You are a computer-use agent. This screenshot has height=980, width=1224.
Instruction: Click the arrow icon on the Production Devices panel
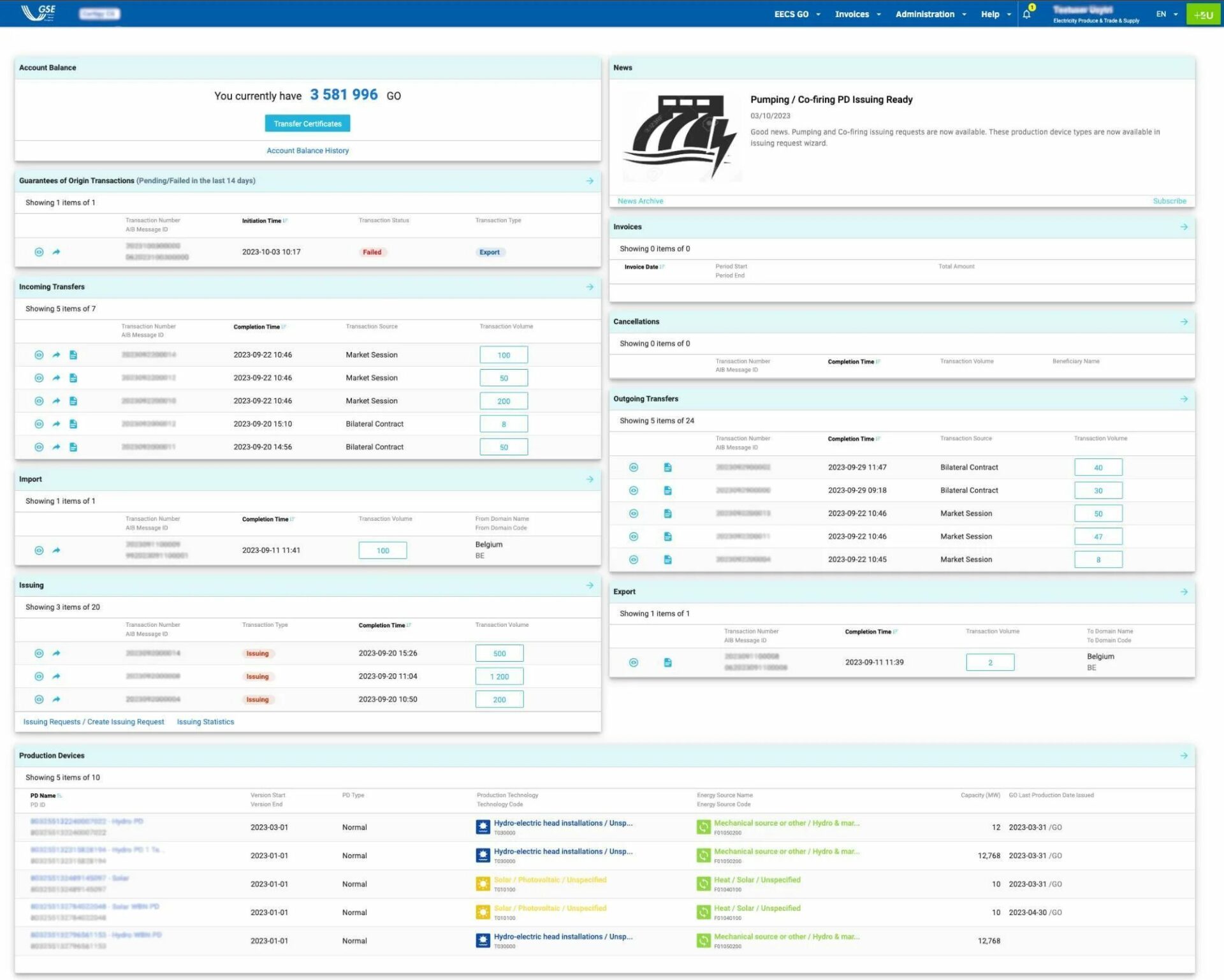(x=1184, y=756)
